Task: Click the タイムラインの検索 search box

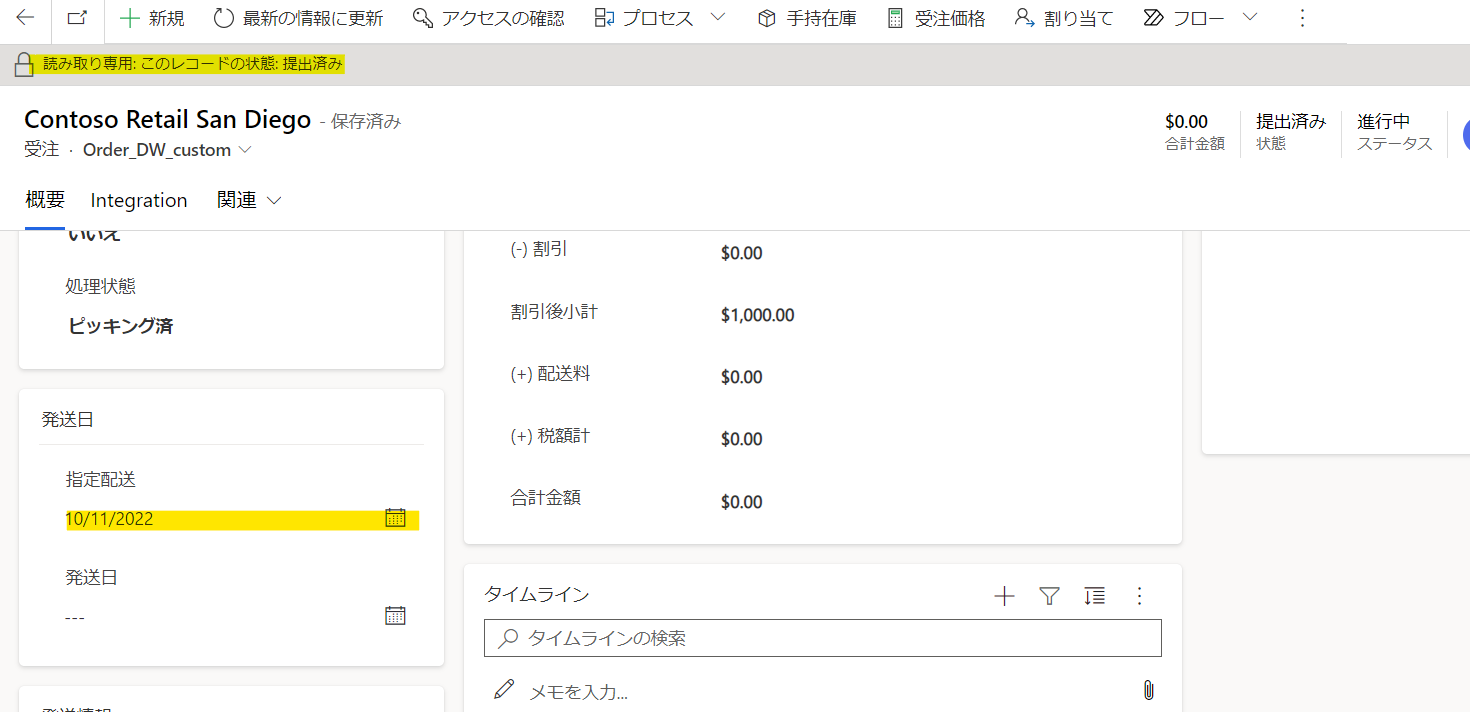Action: [823, 638]
